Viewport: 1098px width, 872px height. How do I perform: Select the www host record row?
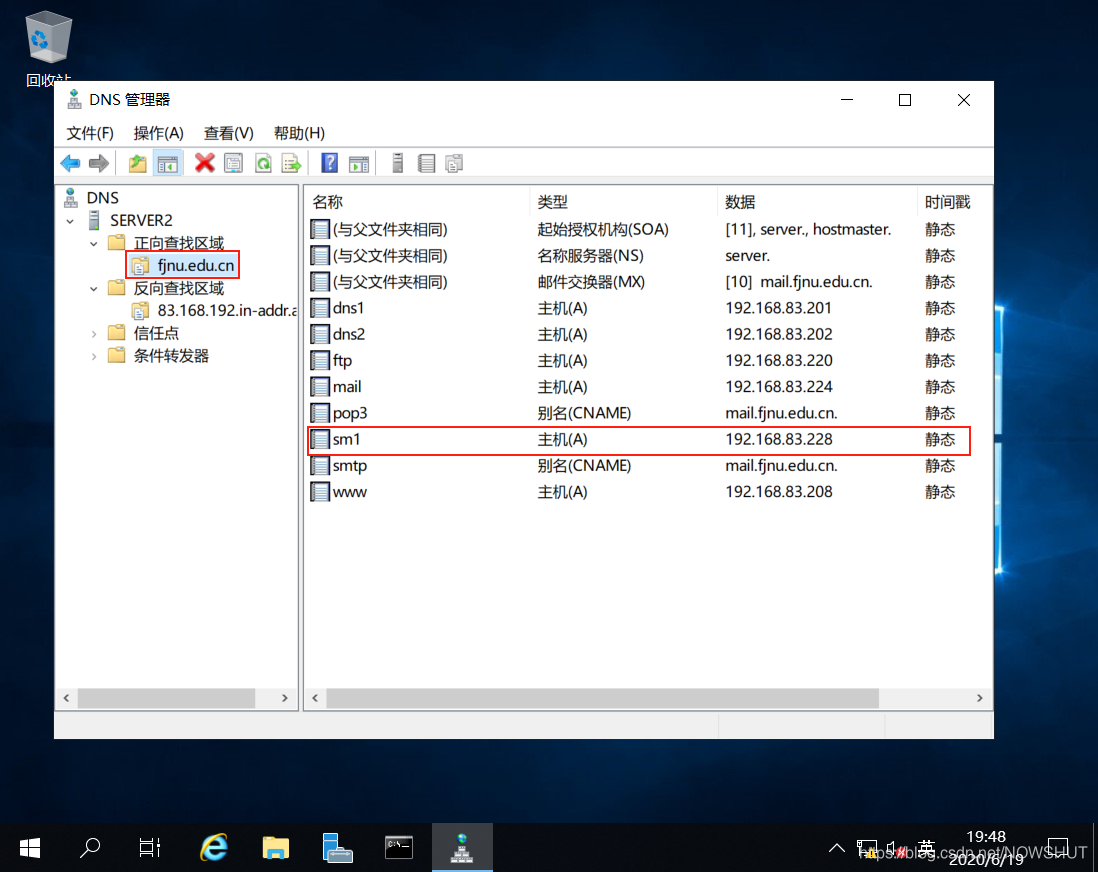click(x=349, y=492)
